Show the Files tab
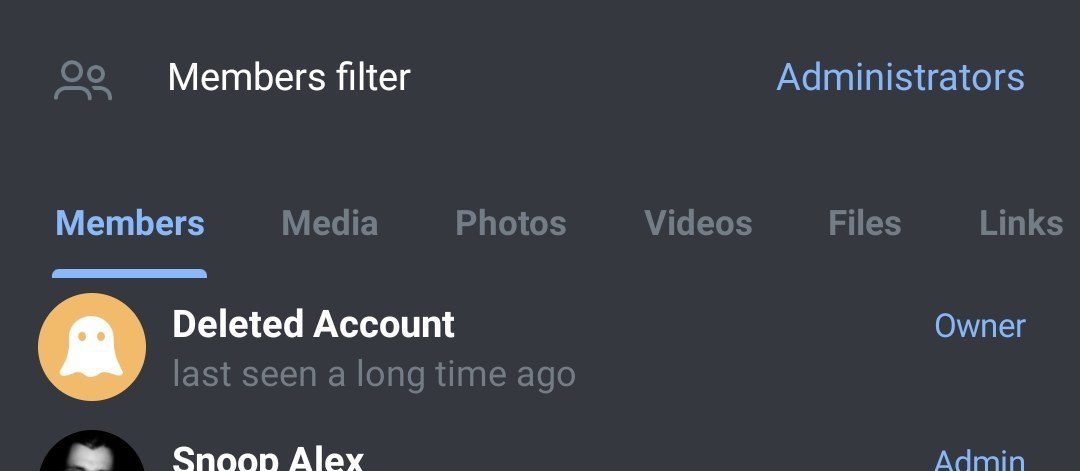Viewport: 1080px width, 471px height. (864, 223)
